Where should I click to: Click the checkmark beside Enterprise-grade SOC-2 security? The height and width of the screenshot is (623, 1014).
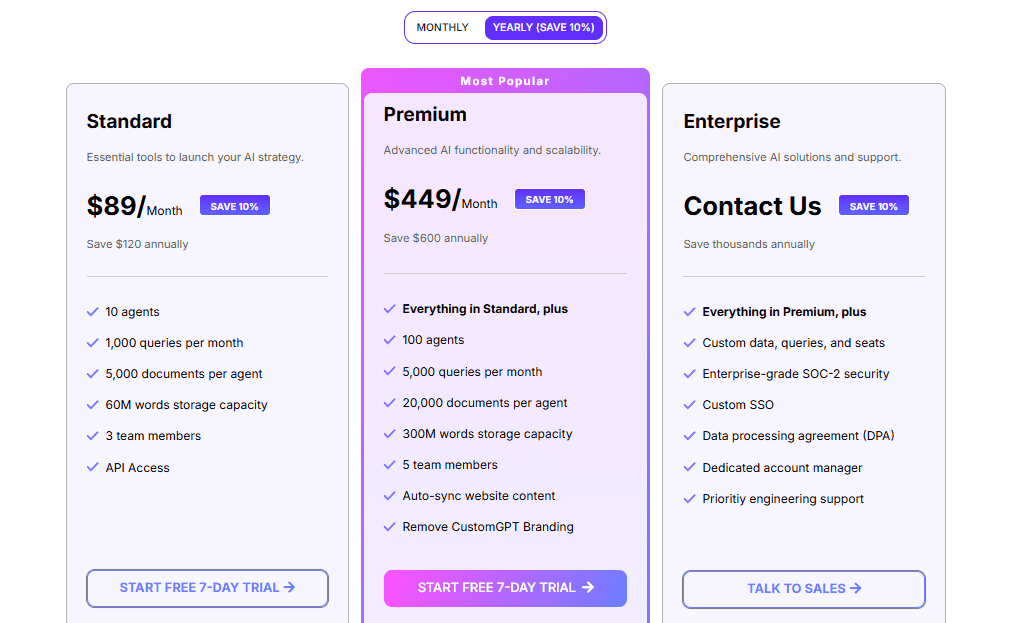tap(689, 373)
